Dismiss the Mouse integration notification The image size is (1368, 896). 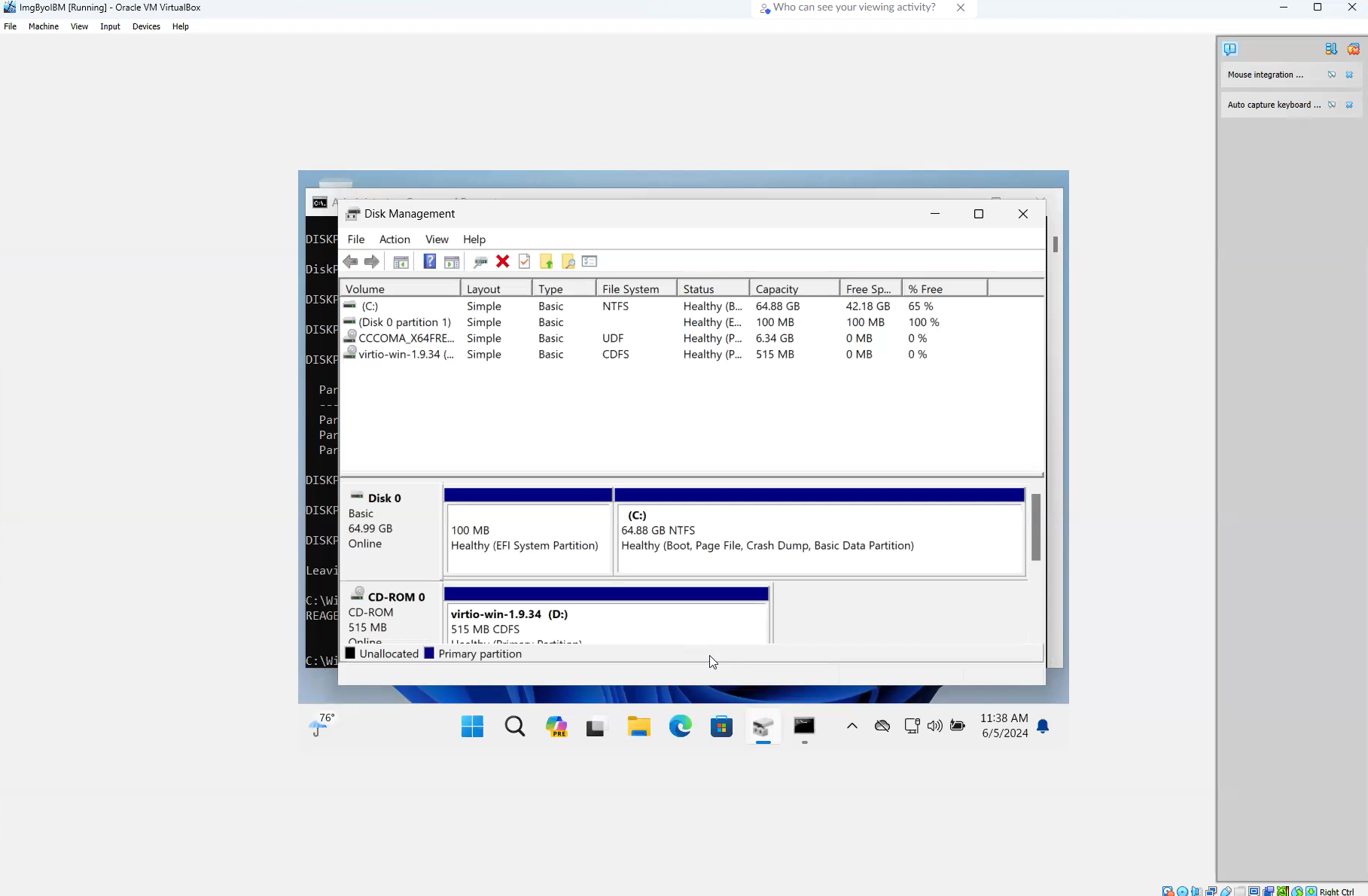1349,75
